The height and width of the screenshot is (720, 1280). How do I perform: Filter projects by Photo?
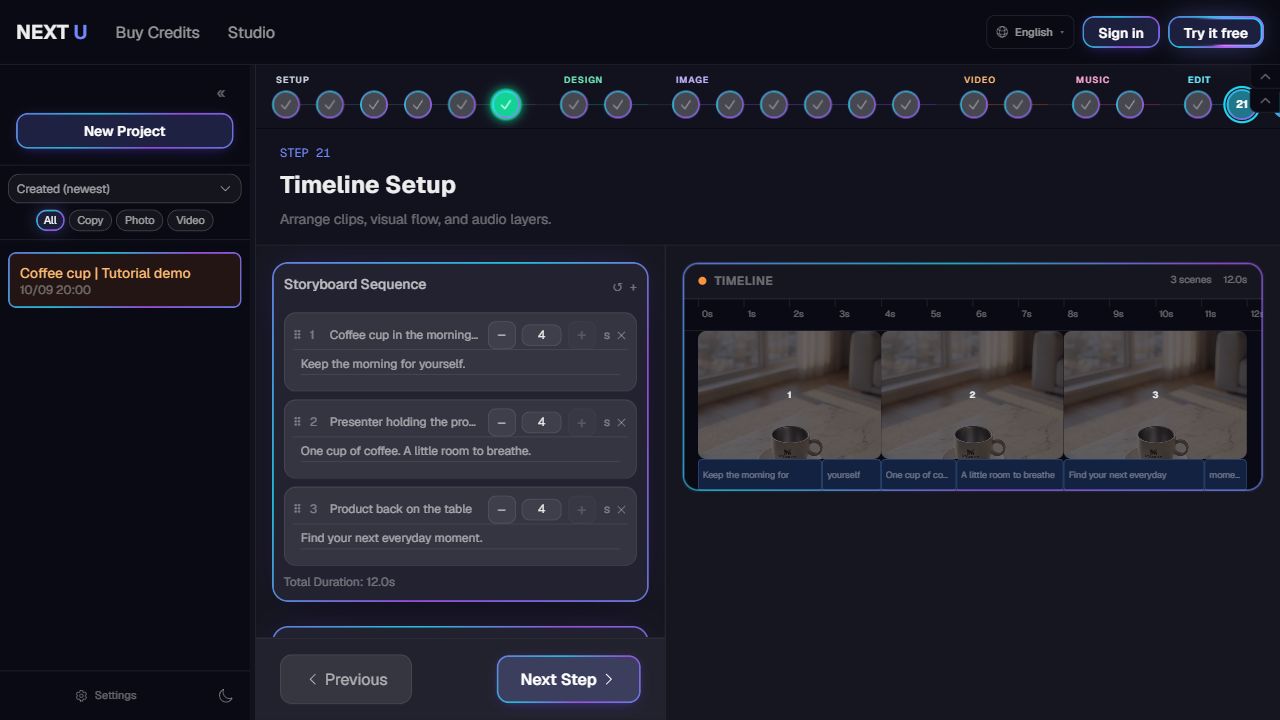click(139, 220)
